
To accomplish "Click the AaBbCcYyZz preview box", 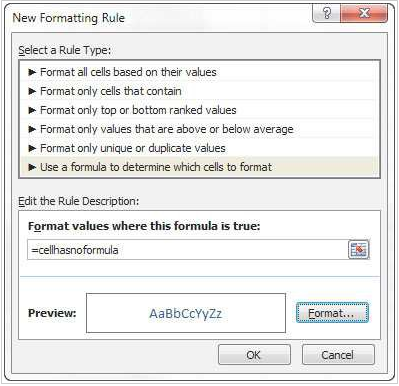I will tap(186, 313).
